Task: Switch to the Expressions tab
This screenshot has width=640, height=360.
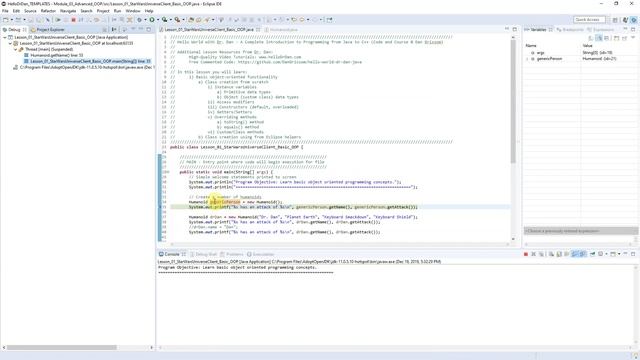Action: 600,29
